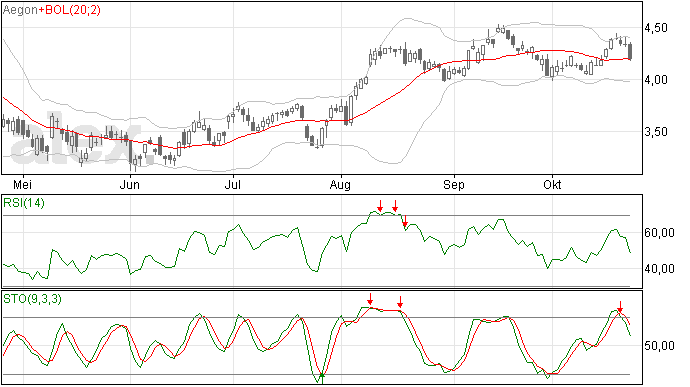The height and width of the screenshot is (387, 690).
Task: Select the 3,50 price axis value
Action: (656, 132)
